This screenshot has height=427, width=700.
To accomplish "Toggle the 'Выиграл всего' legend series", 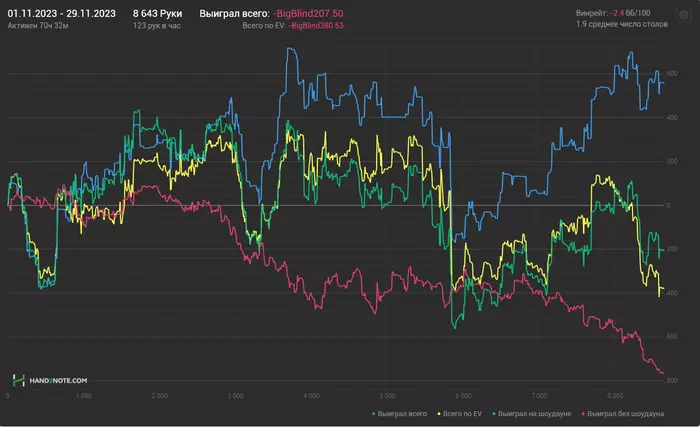I will pyautogui.click(x=402, y=412).
